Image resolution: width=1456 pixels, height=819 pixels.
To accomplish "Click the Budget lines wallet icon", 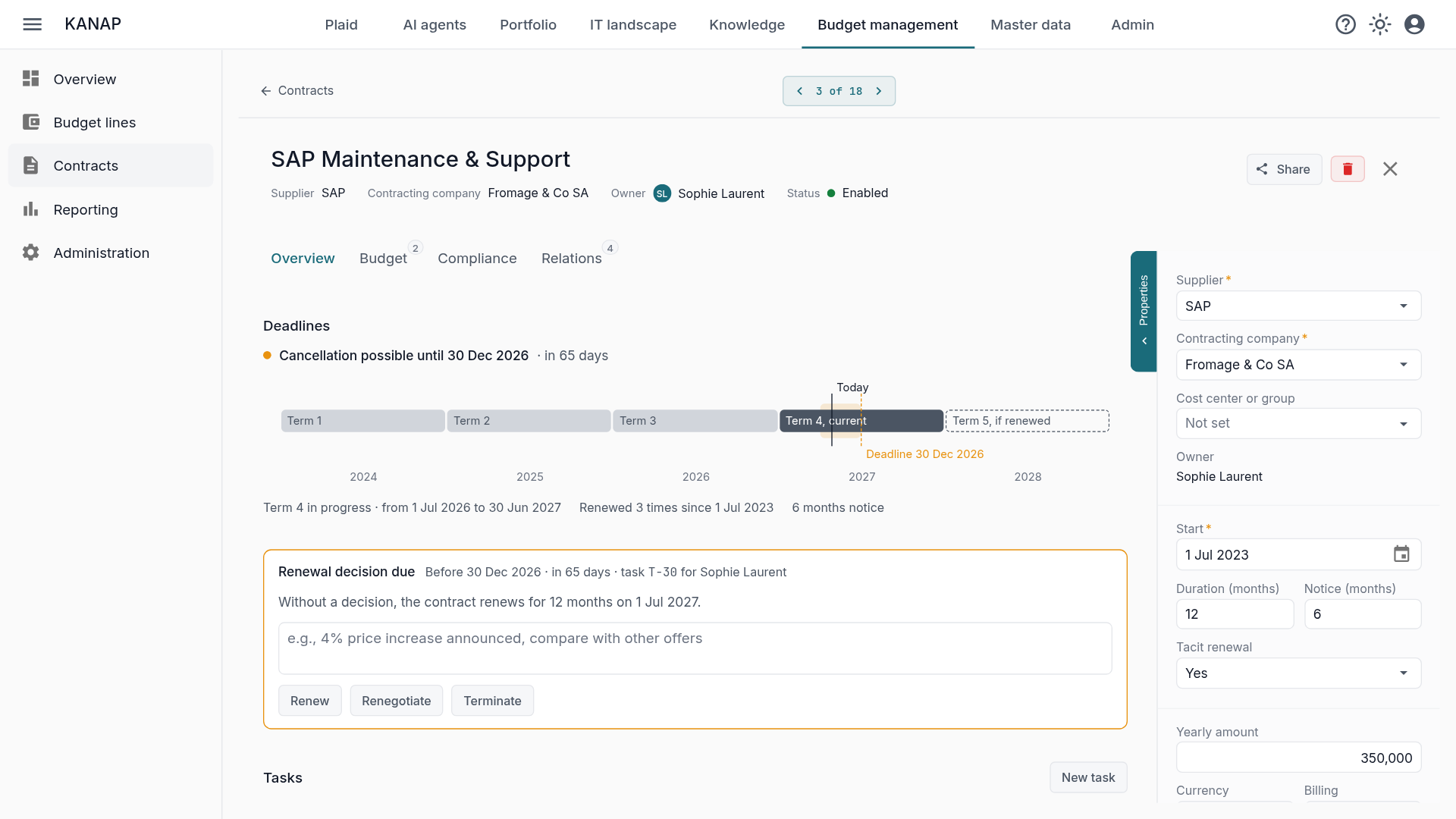I will [30, 122].
